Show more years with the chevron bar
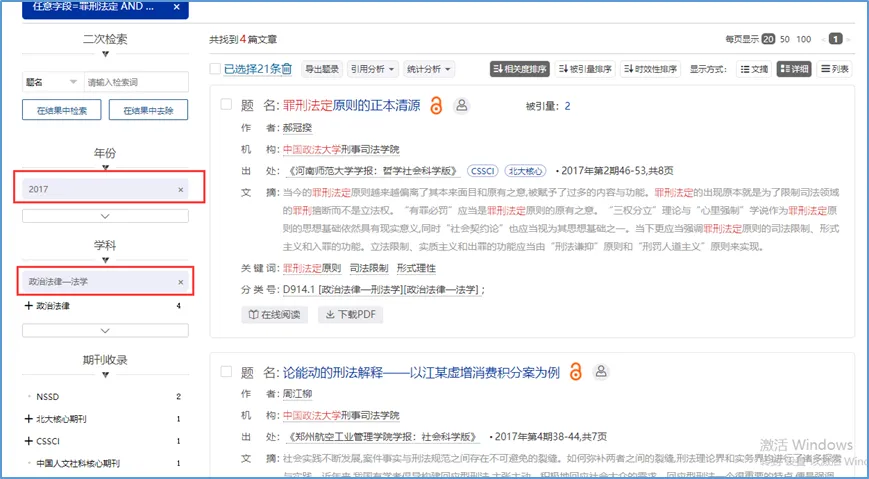869x479 pixels. 105,216
